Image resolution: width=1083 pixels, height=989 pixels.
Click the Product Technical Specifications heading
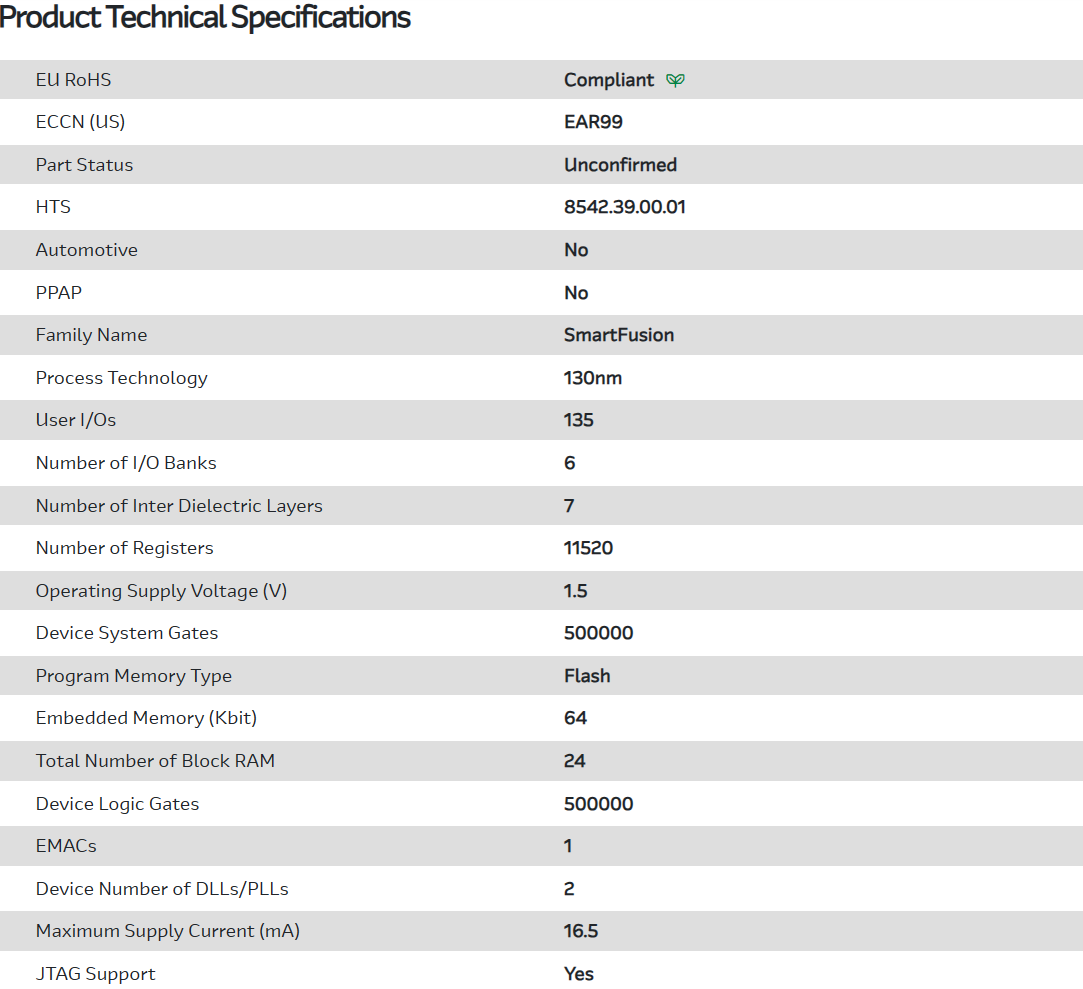(x=205, y=17)
